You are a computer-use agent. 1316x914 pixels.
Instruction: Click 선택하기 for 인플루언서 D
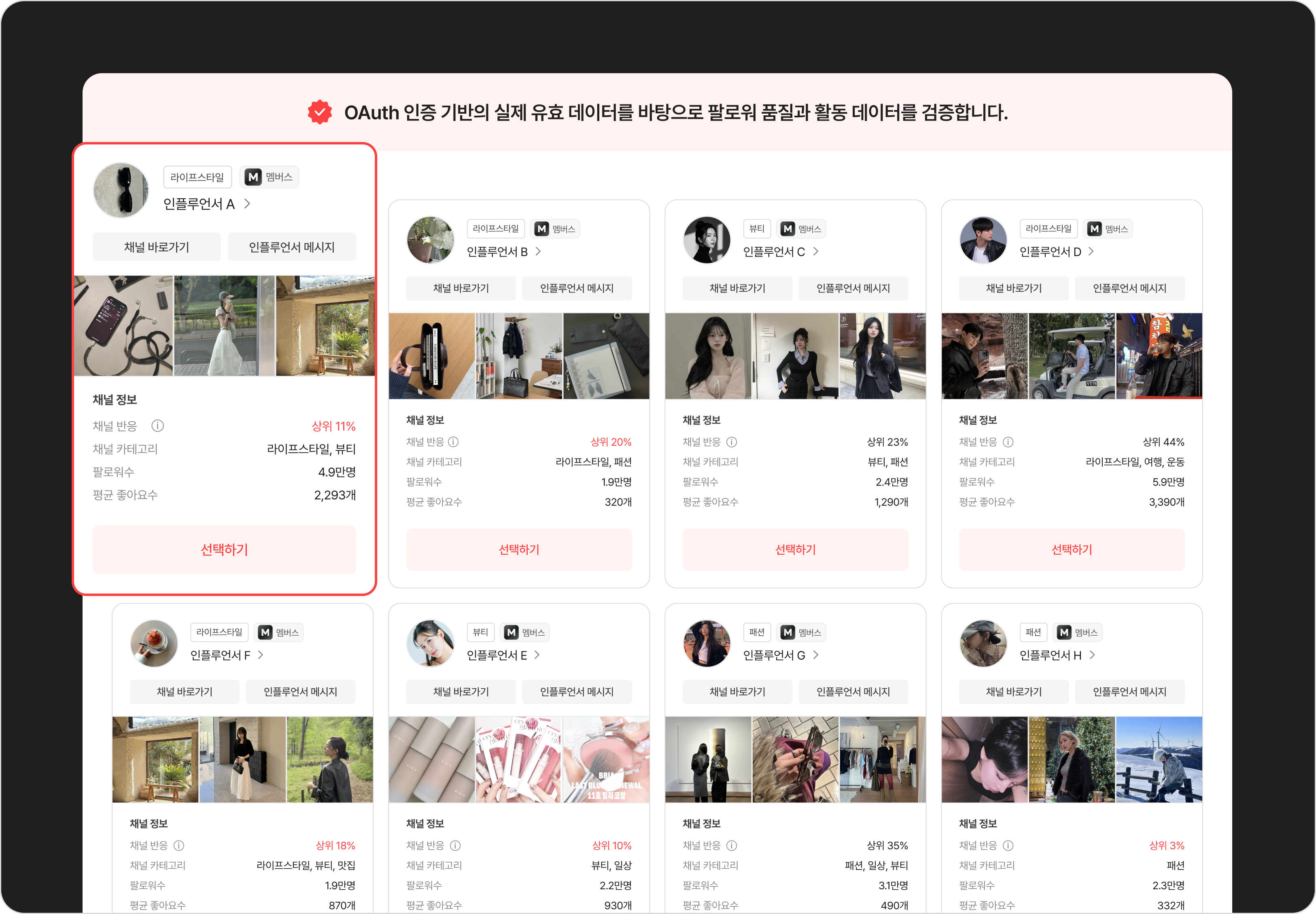[x=1072, y=550]
